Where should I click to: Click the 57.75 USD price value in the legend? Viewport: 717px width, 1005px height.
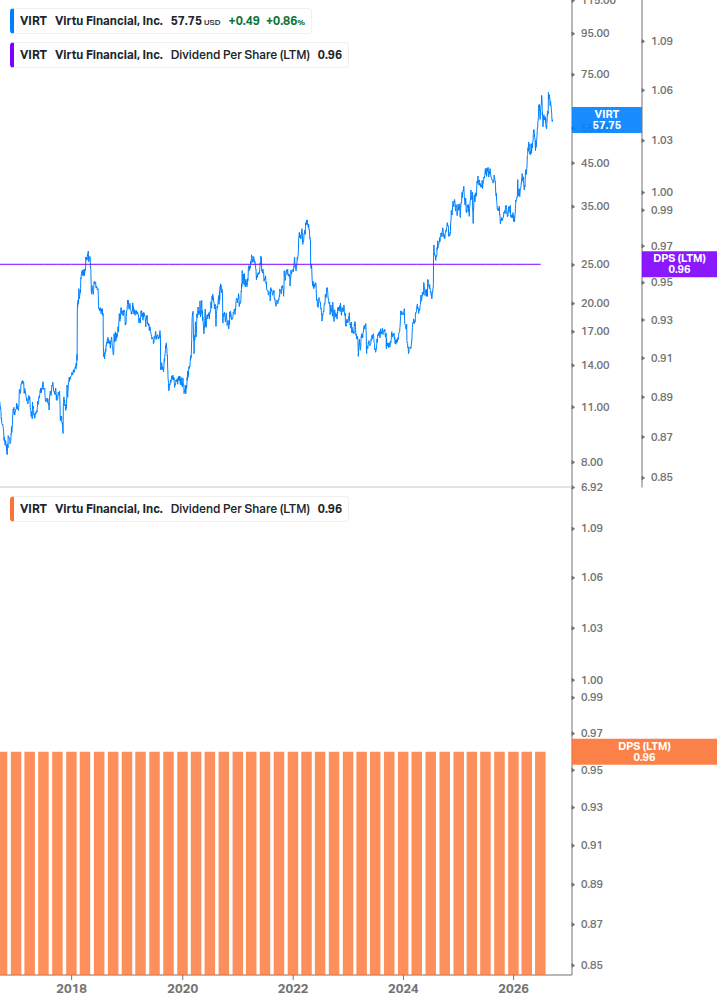pyautogui.click(x=195, y=21)
